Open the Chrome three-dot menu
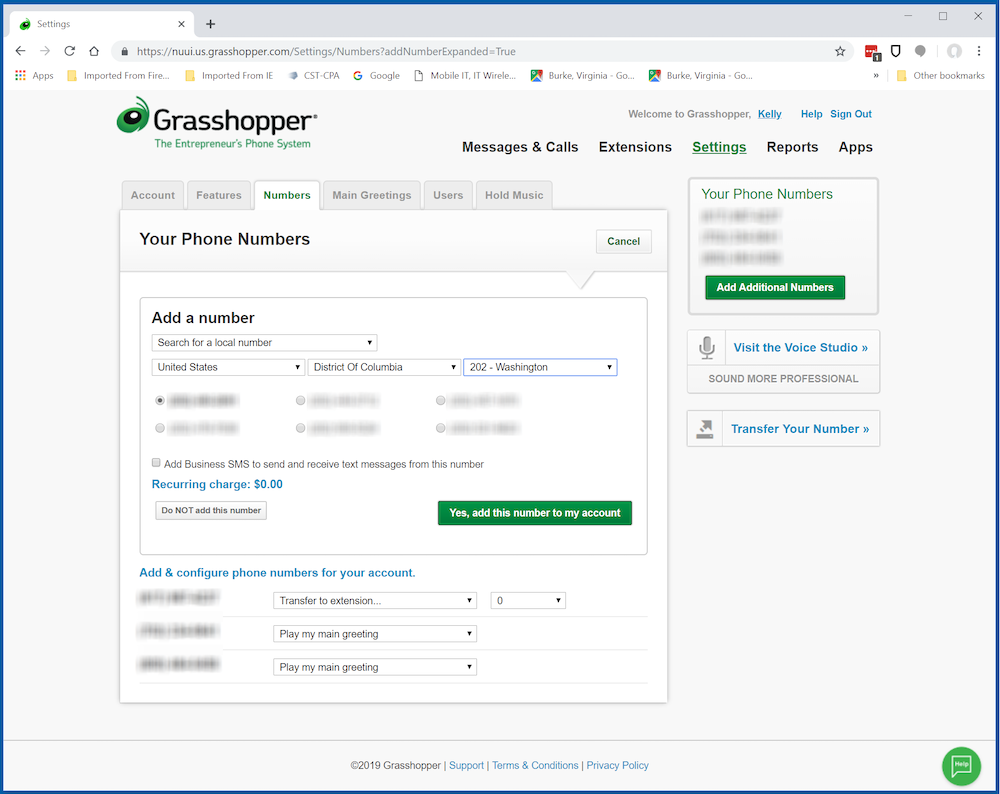 tap(979, 51)
